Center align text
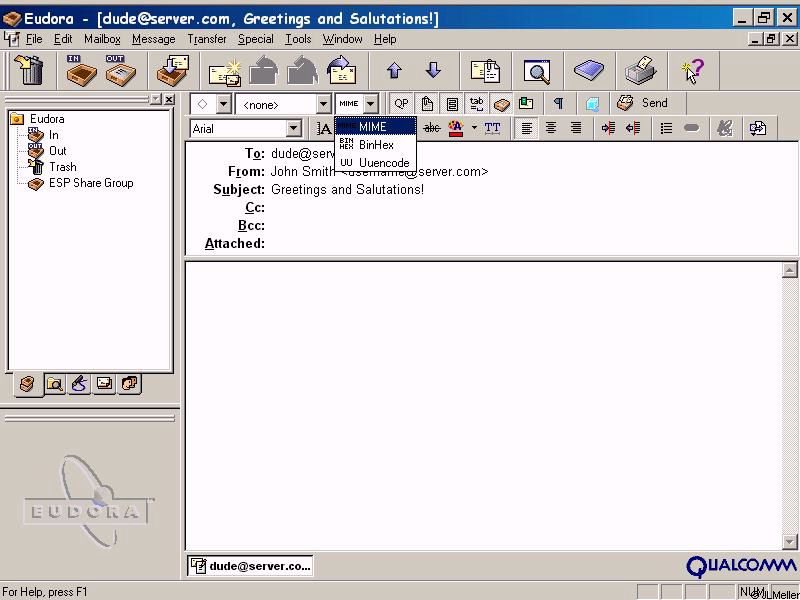800x600 pixels. point(551,128)
